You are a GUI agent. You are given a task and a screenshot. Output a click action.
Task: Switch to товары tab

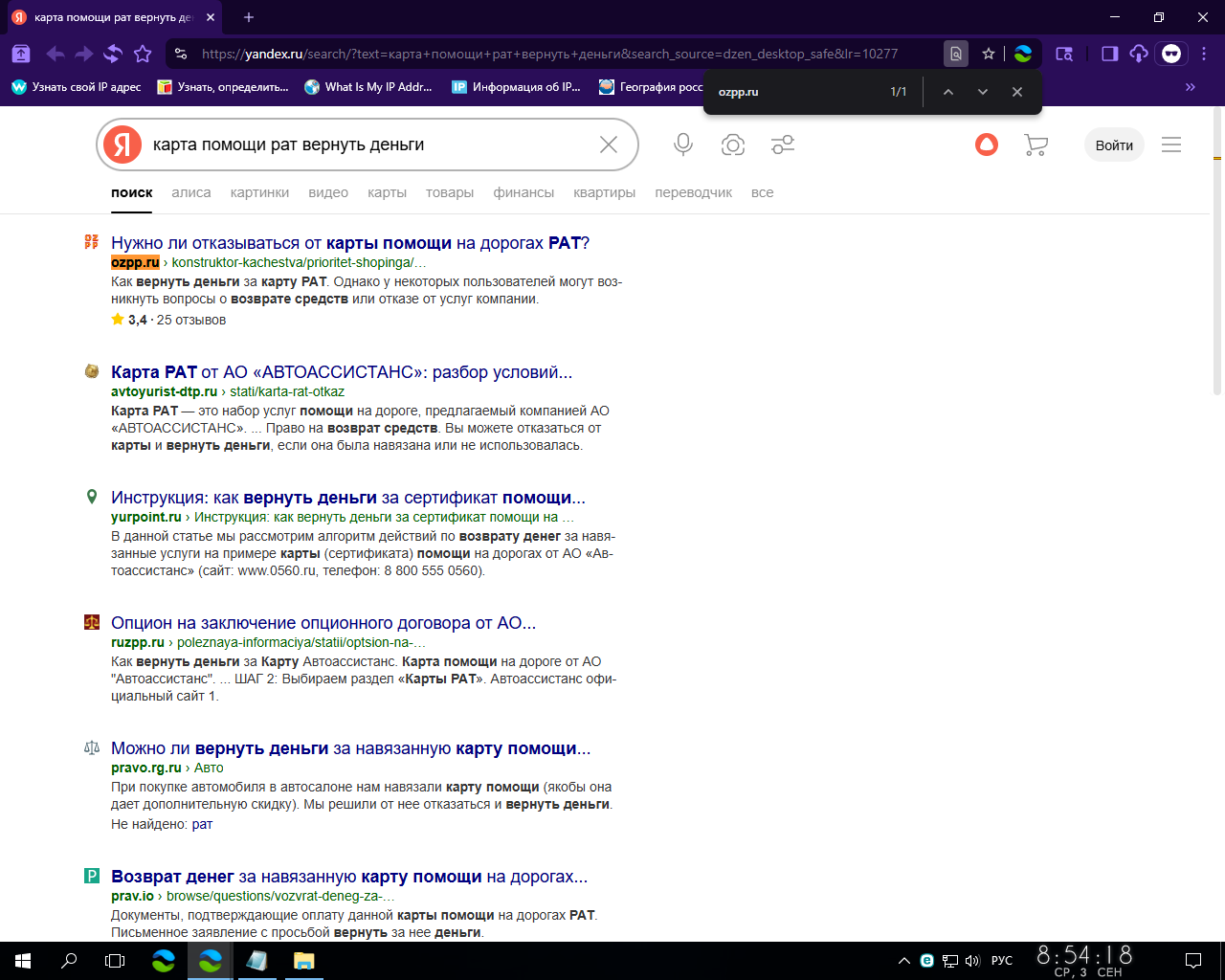tap(450, 192)
